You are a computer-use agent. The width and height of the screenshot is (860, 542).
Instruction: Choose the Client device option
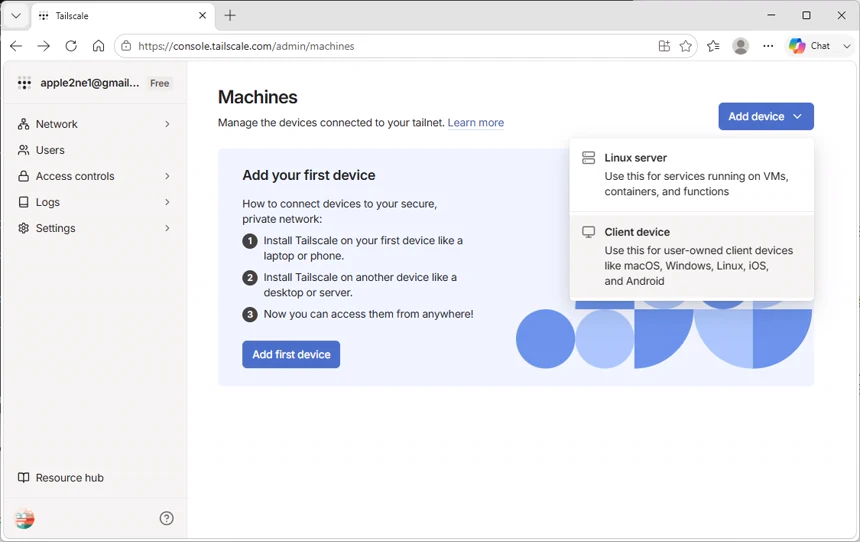692,256
